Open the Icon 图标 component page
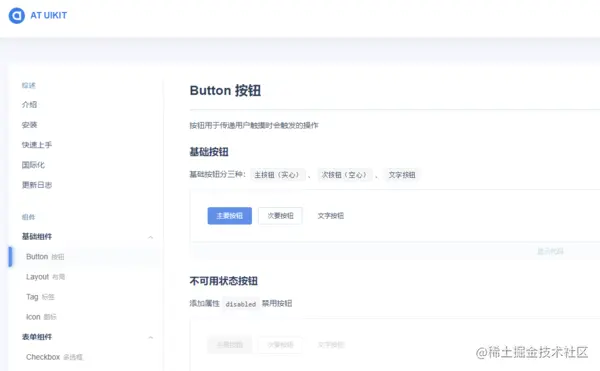Screen dimensions: 600x371 [41, 317]
